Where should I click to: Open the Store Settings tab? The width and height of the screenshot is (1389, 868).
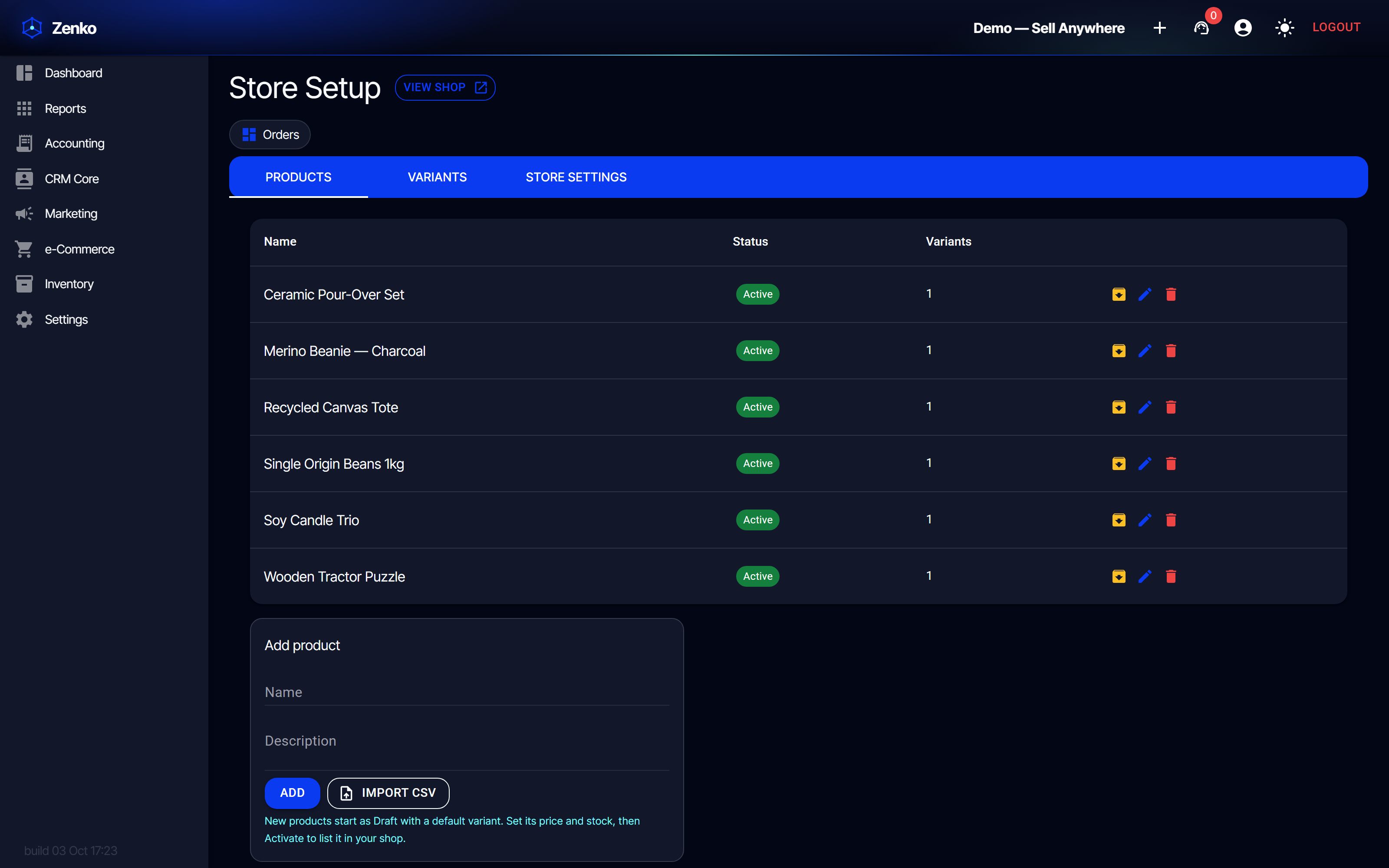576,177
